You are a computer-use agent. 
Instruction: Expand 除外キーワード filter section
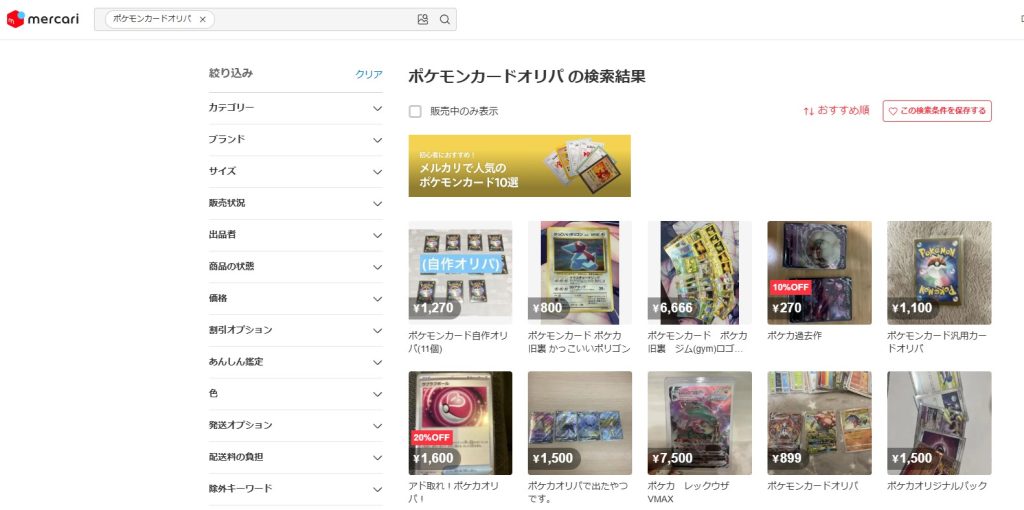coord(377,489)
